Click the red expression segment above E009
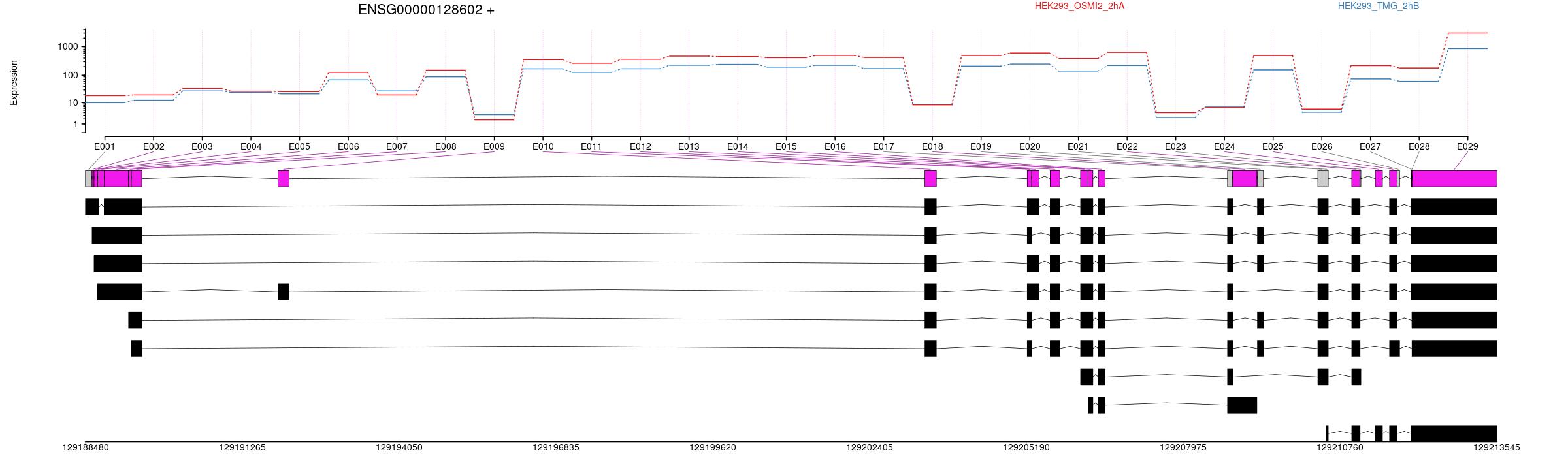 pos(494,119)
